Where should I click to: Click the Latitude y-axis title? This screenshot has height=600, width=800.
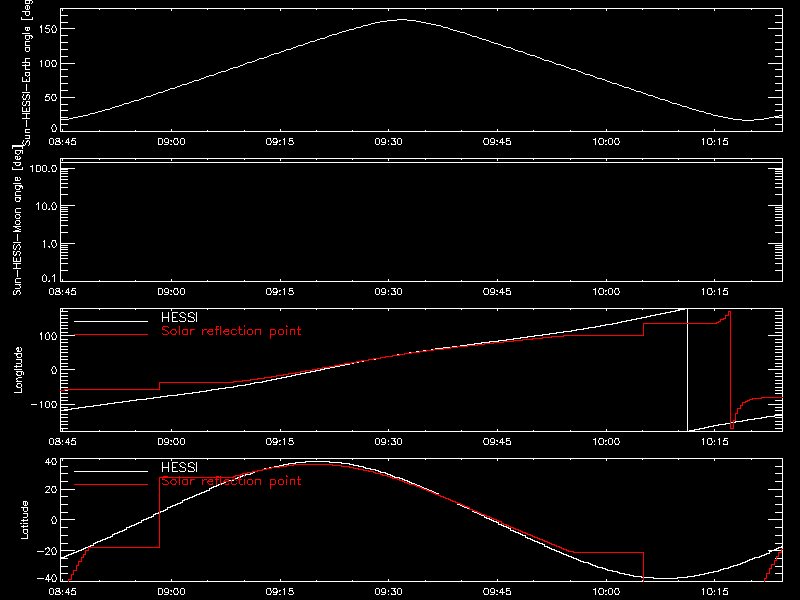pyautogui.click(x=24, y=520)
